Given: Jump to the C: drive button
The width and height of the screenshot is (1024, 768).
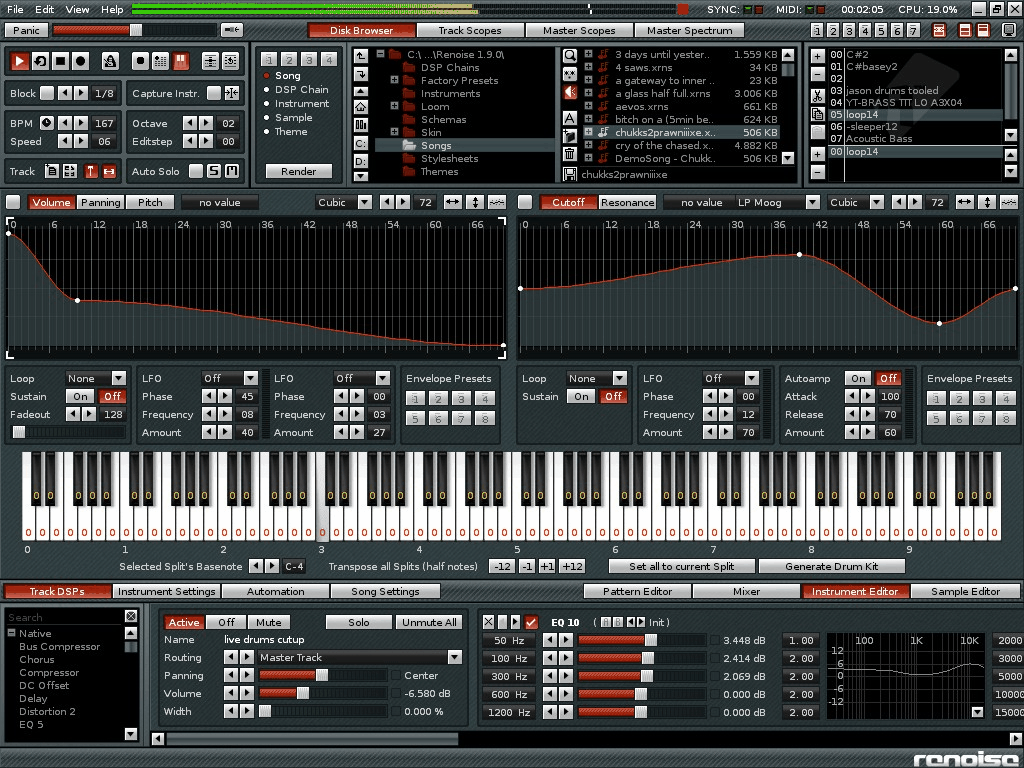Looking at the screenshot, I should 360,143.
